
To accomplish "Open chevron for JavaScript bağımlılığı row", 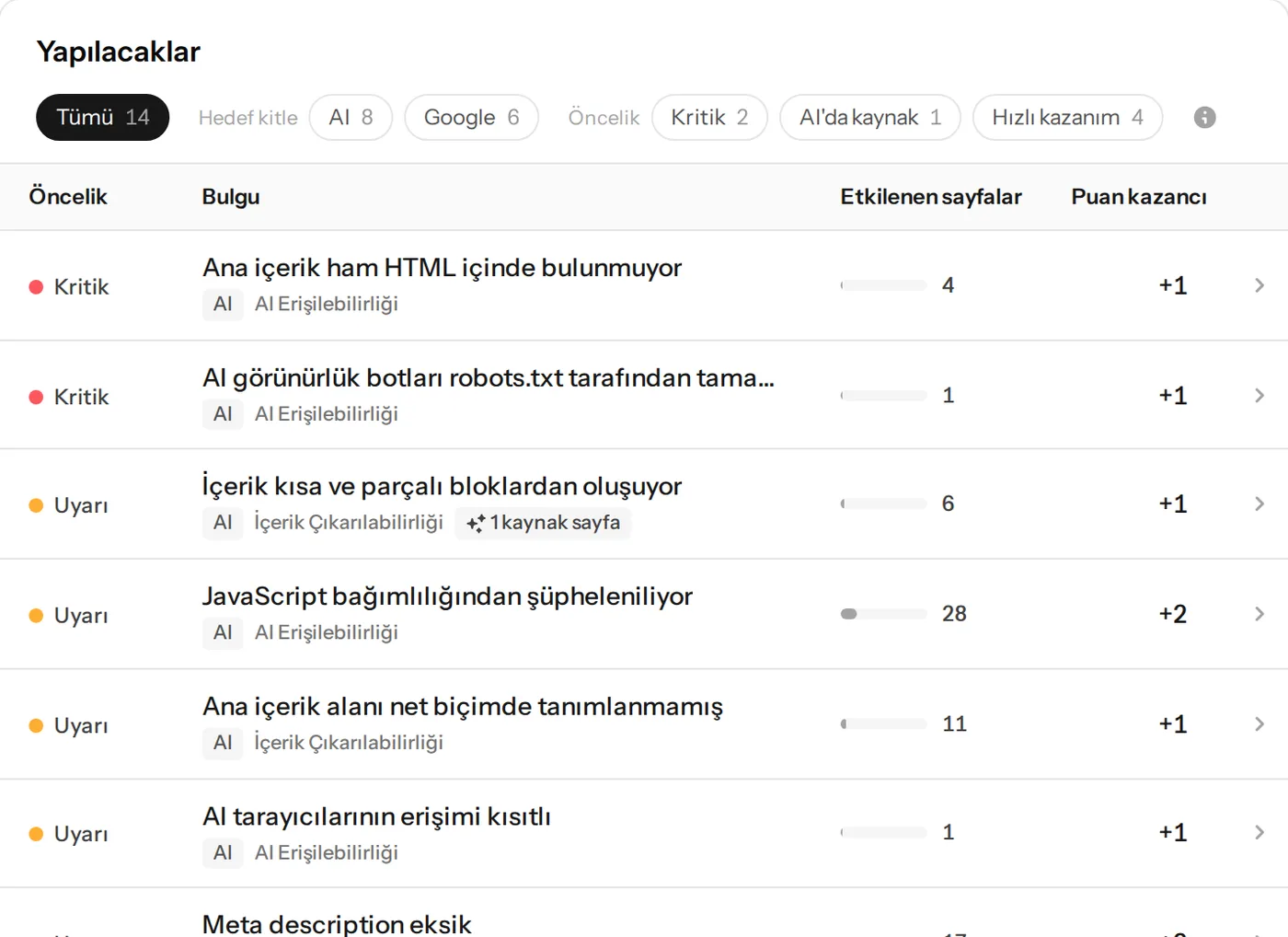I will [x=1259, y=614].
